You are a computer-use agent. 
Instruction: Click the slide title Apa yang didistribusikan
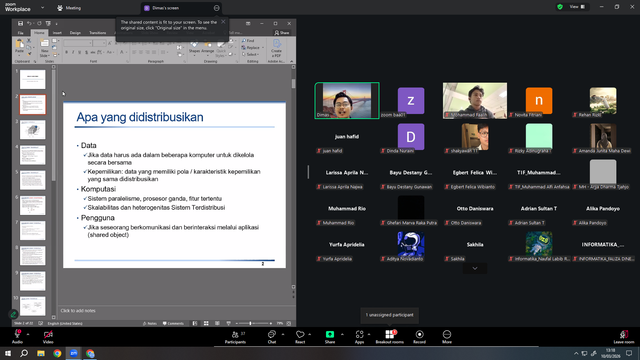pyautogui.click(x=140, y=117)
